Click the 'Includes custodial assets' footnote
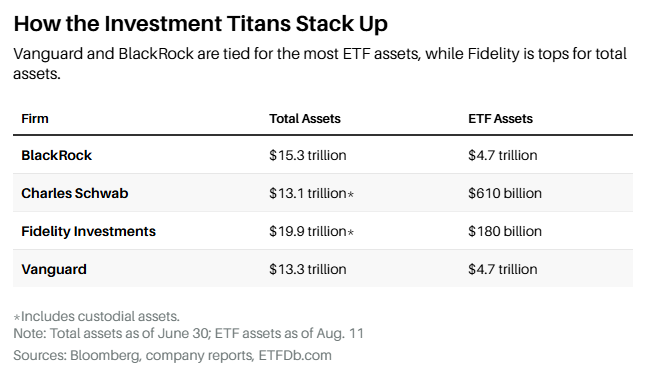This screenshot has height=370, width=646. 97,316
